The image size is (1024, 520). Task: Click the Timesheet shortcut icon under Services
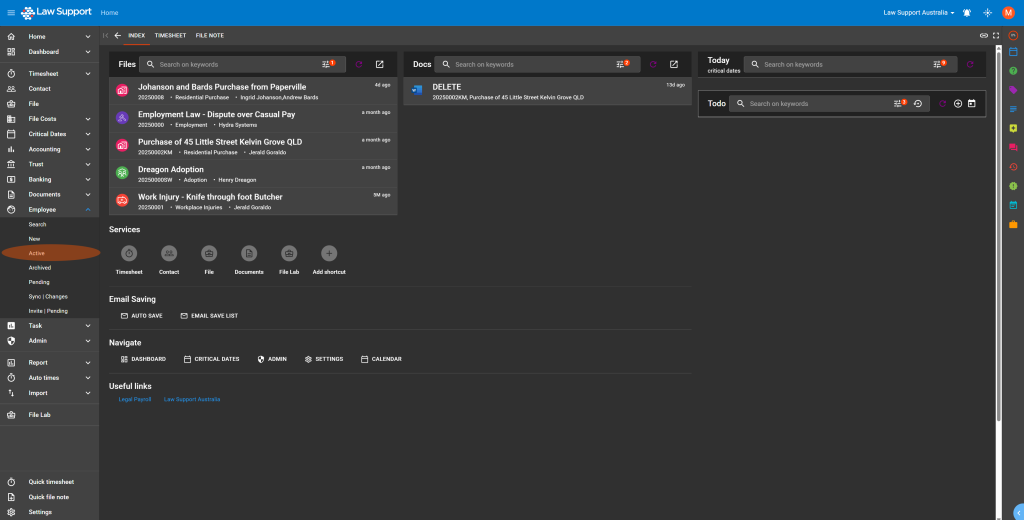[129, 254]
